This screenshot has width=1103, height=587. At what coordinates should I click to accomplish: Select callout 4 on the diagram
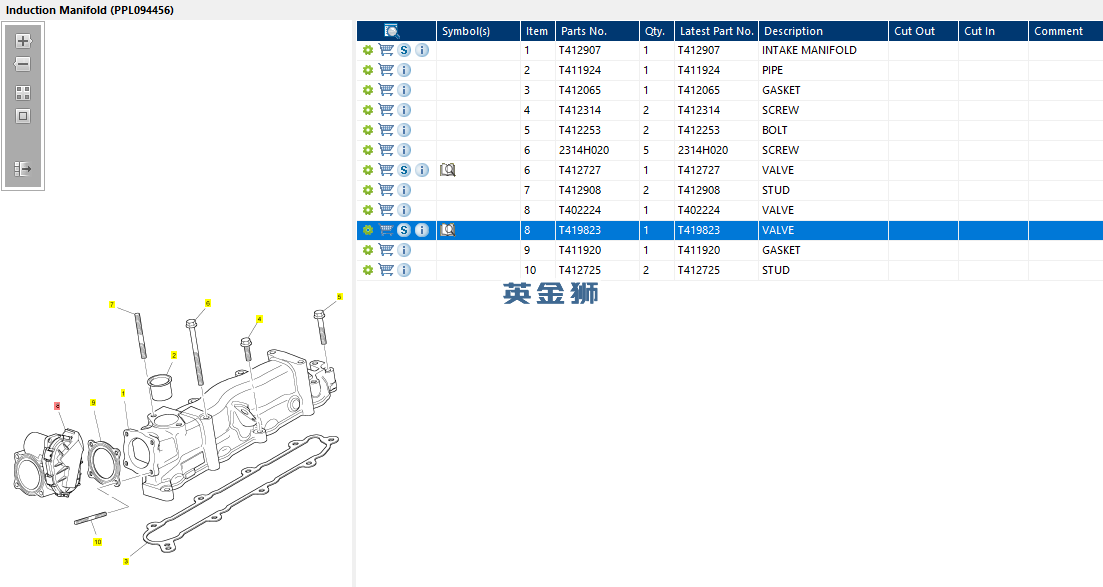(260, 319)
